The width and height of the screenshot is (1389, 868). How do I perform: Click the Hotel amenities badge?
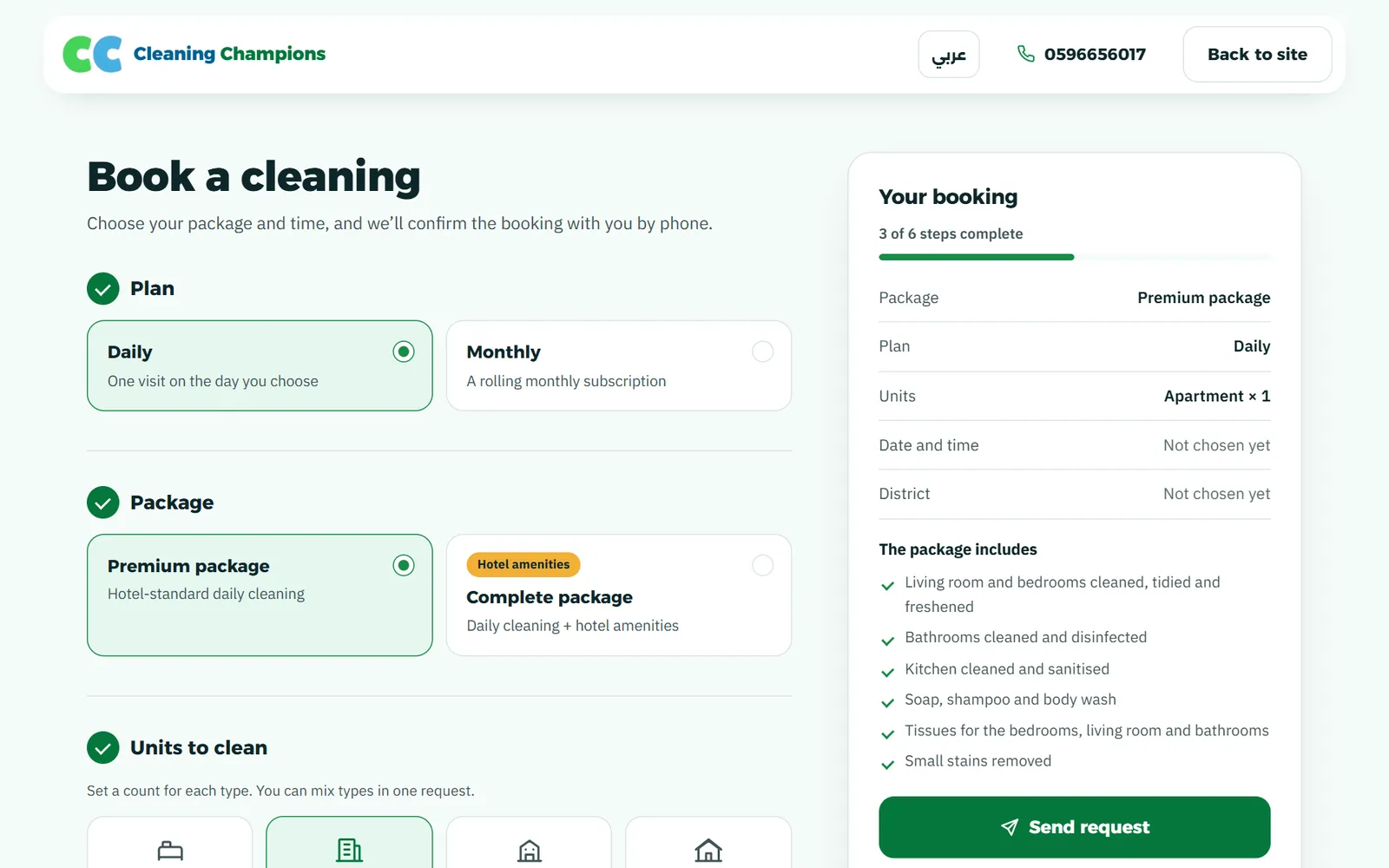pyautogui.click(x=523, y=565)
